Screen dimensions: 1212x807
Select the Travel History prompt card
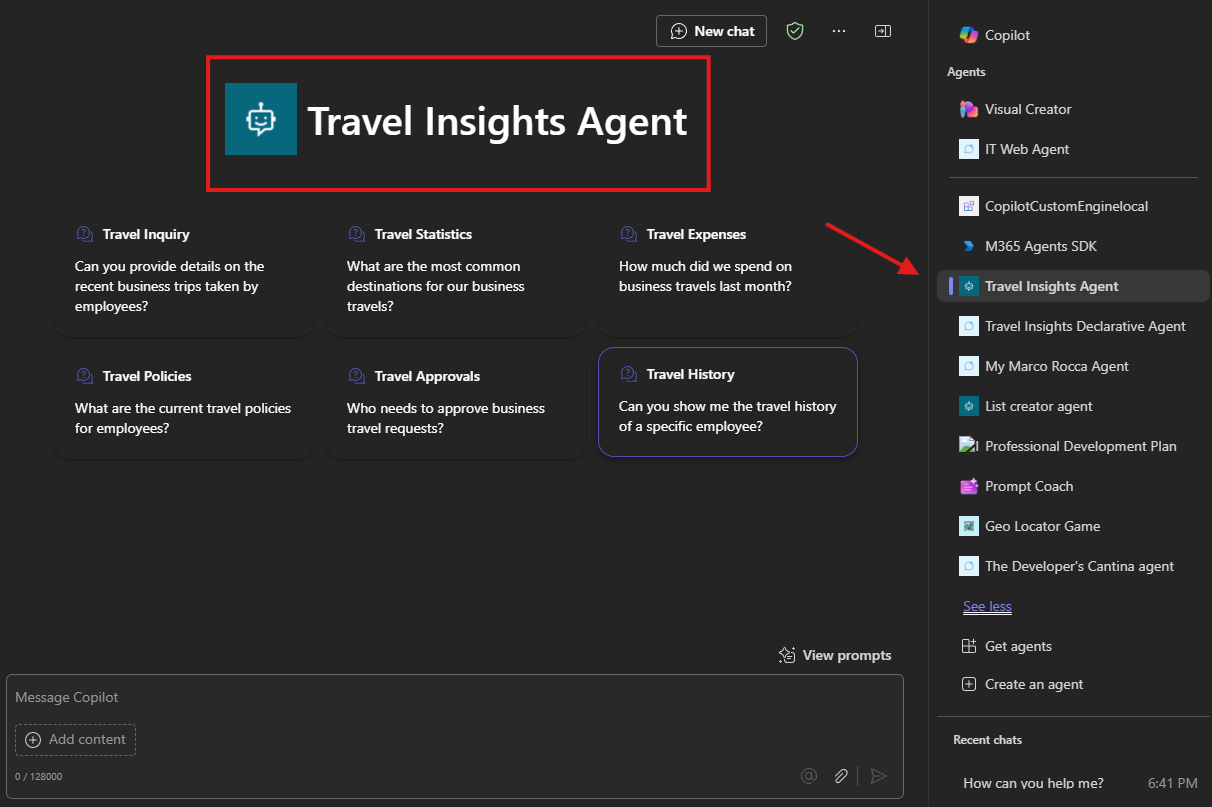pyautogui.click(x=728, y=402)
